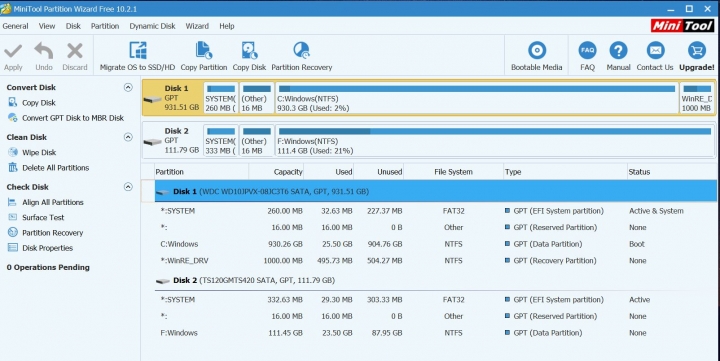Click the Apply checkmark icon
Screen dimensions: 720x361
13,51
